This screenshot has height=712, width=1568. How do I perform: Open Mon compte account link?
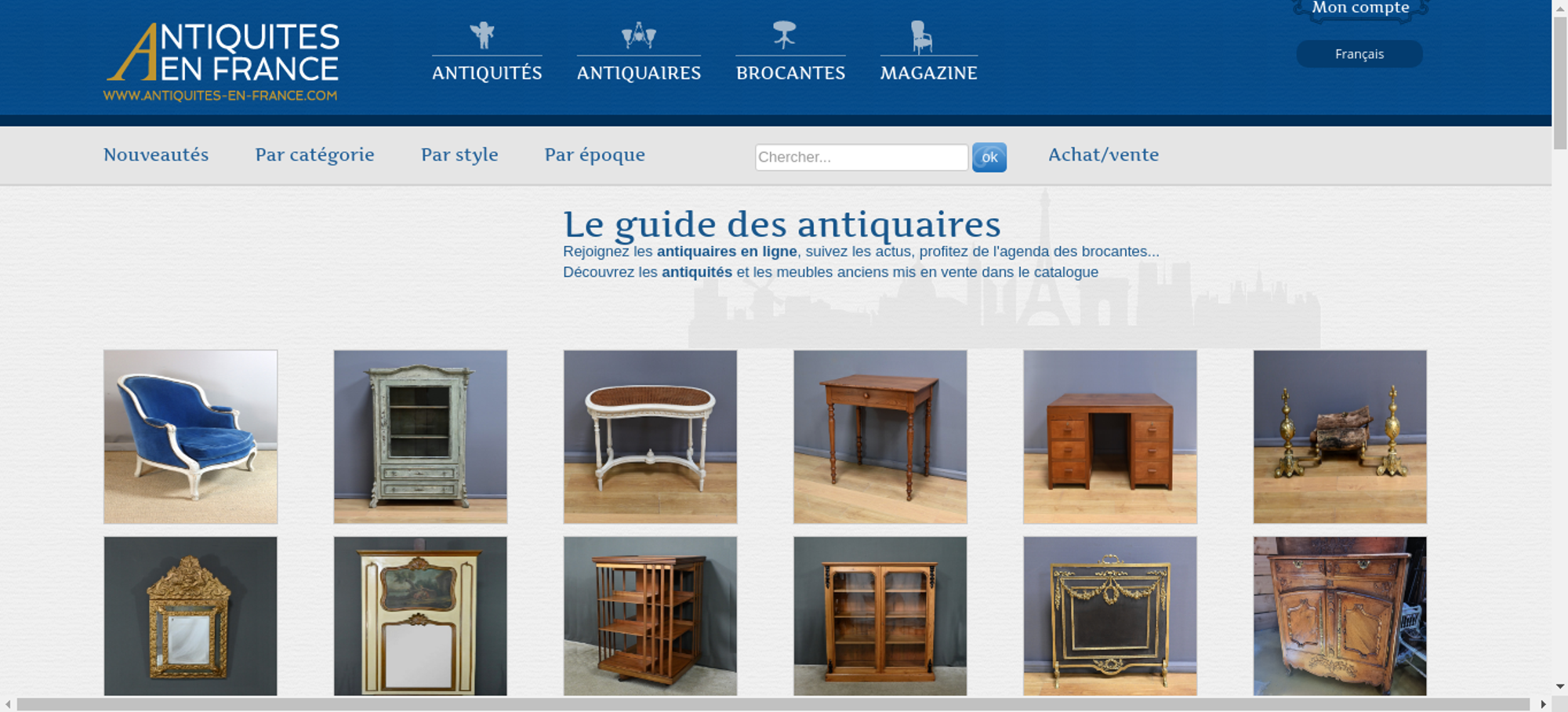tap(1360, 9)
